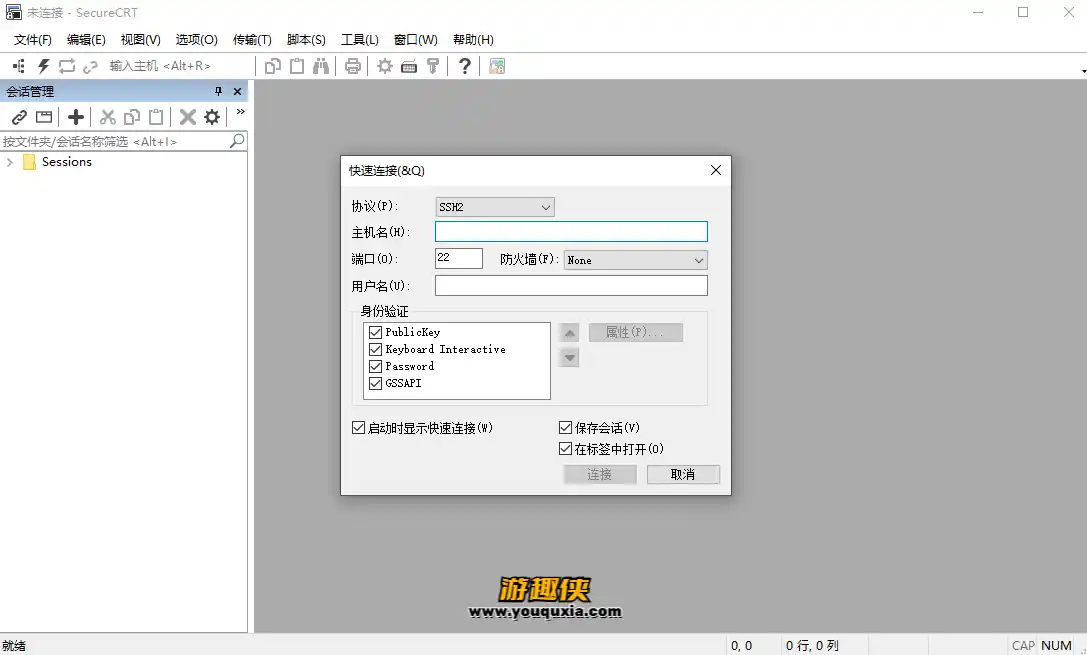Click the search magnifier in session filter

(x=236, y=141)
